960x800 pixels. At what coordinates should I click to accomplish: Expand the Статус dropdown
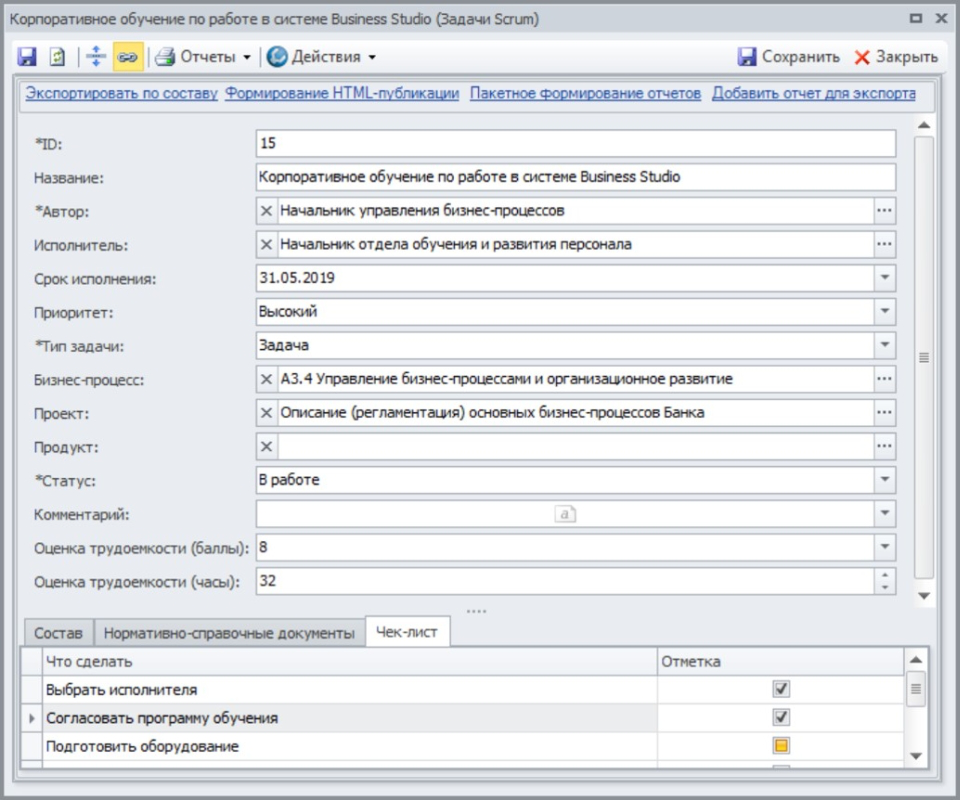[884, 480]
